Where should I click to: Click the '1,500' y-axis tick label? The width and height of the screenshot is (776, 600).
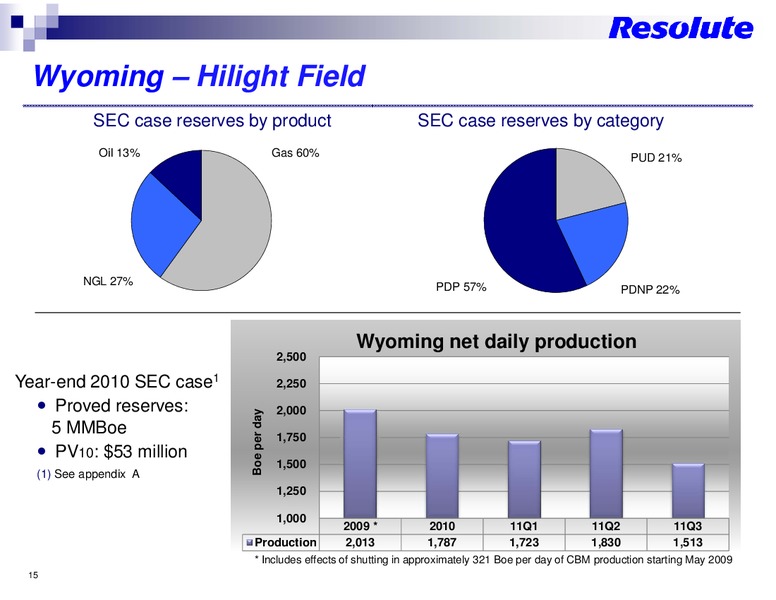click(291, 464)
